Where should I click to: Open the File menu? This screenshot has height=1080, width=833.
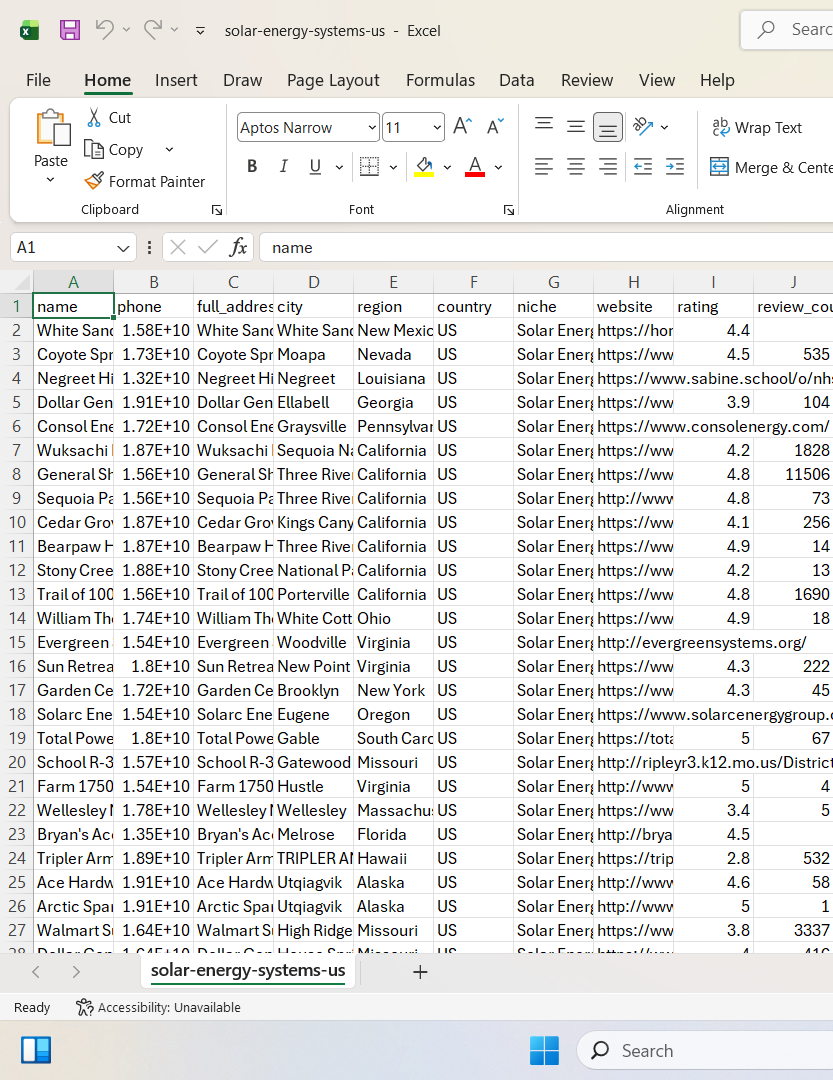click(x=38, y=80)
